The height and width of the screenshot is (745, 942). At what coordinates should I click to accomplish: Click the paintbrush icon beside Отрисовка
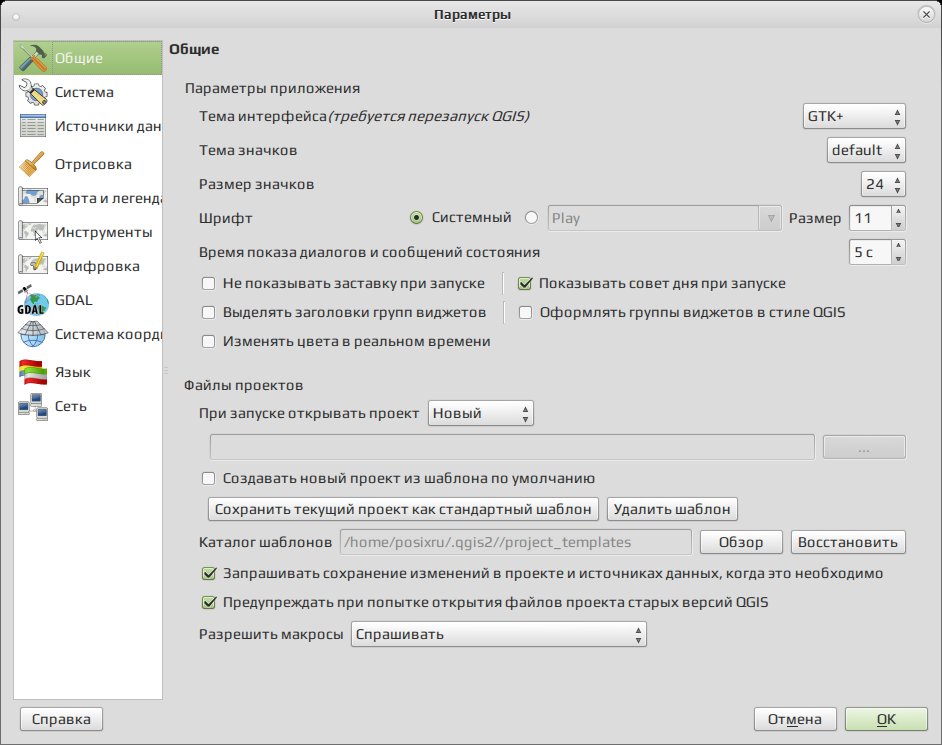coord(33,164)
